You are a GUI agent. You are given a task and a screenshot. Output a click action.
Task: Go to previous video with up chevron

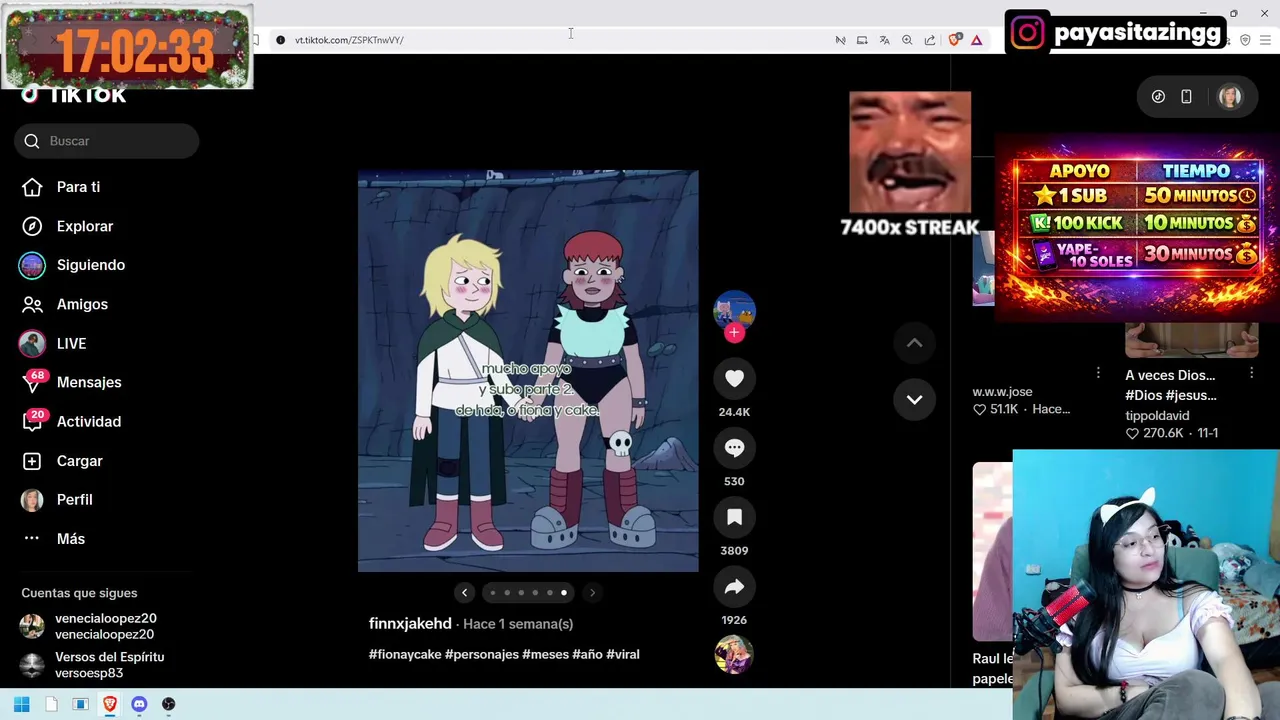point(914,343)
